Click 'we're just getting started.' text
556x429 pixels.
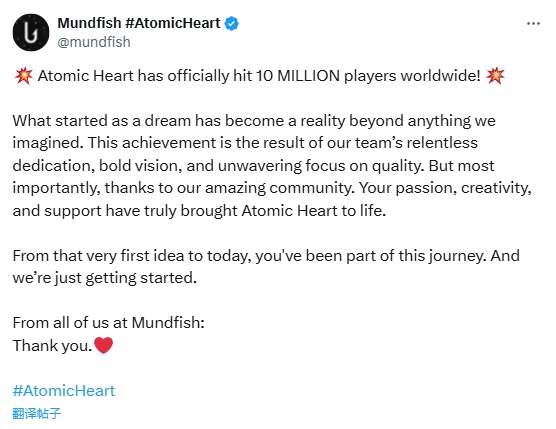click(105, 278)
